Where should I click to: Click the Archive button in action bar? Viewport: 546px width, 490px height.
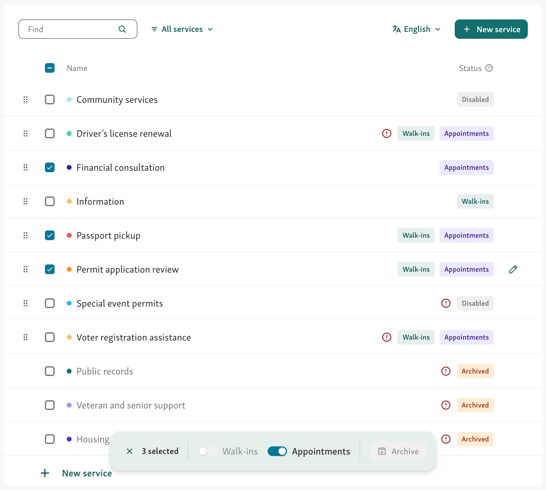(x=398, y=451)
